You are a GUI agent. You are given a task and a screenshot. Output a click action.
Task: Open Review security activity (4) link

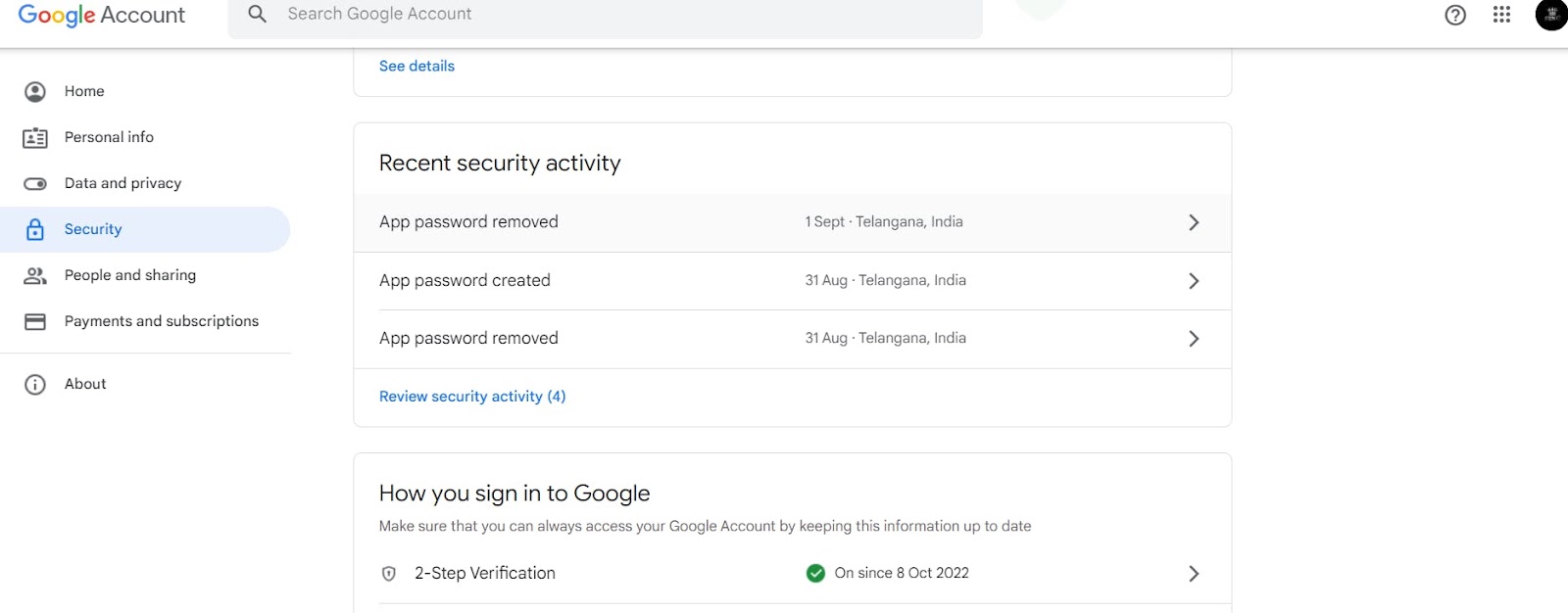[472, 397]
